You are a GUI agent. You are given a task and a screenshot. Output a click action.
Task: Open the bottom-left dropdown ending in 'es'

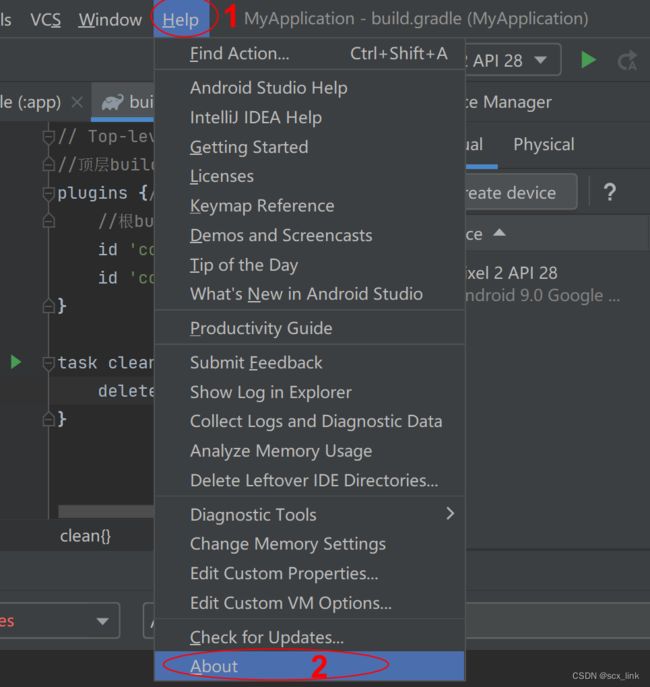point(59,620)
